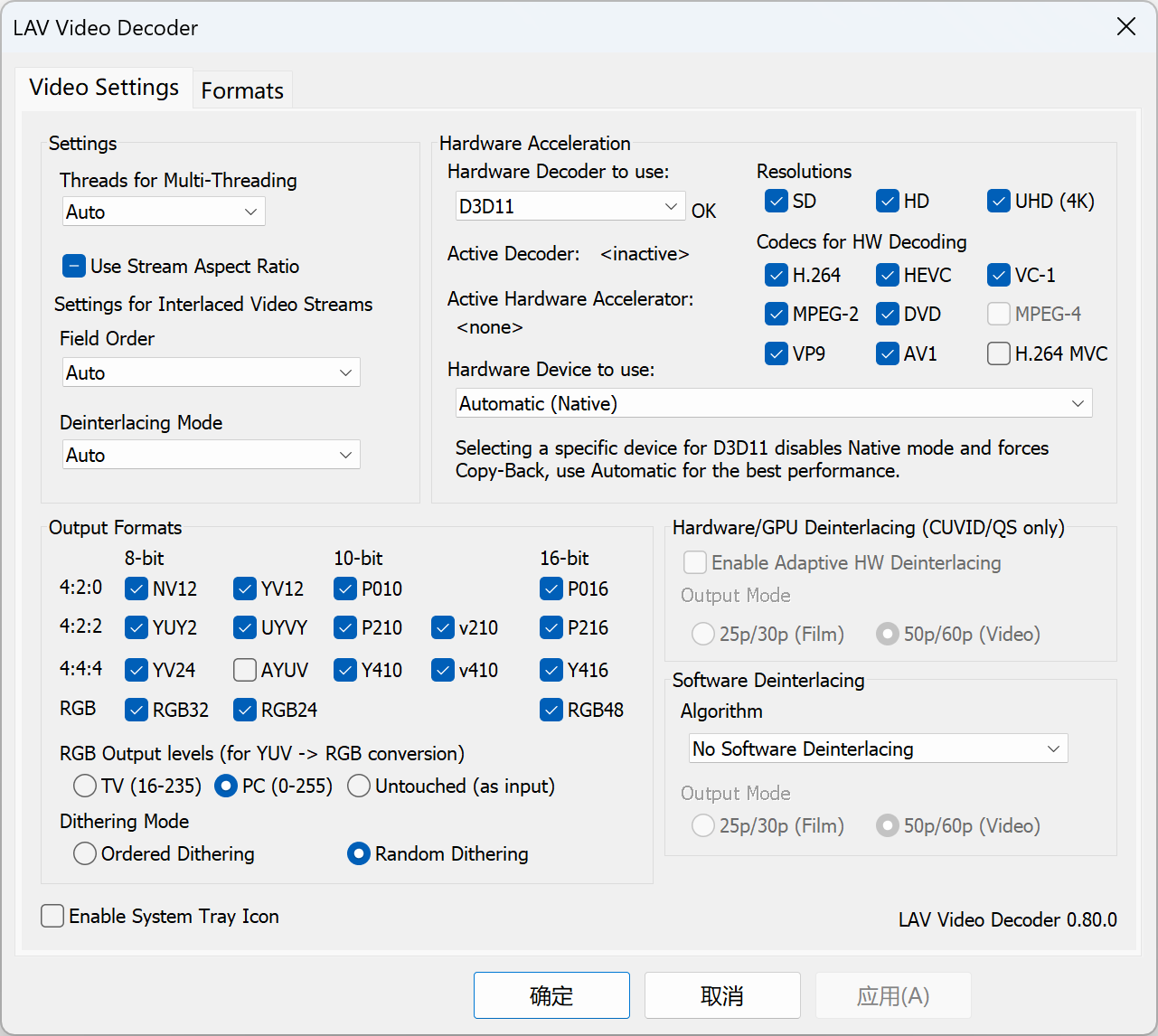
Task: Close the LAV Video Decoder dialog
Action: tap(1125, 27)
